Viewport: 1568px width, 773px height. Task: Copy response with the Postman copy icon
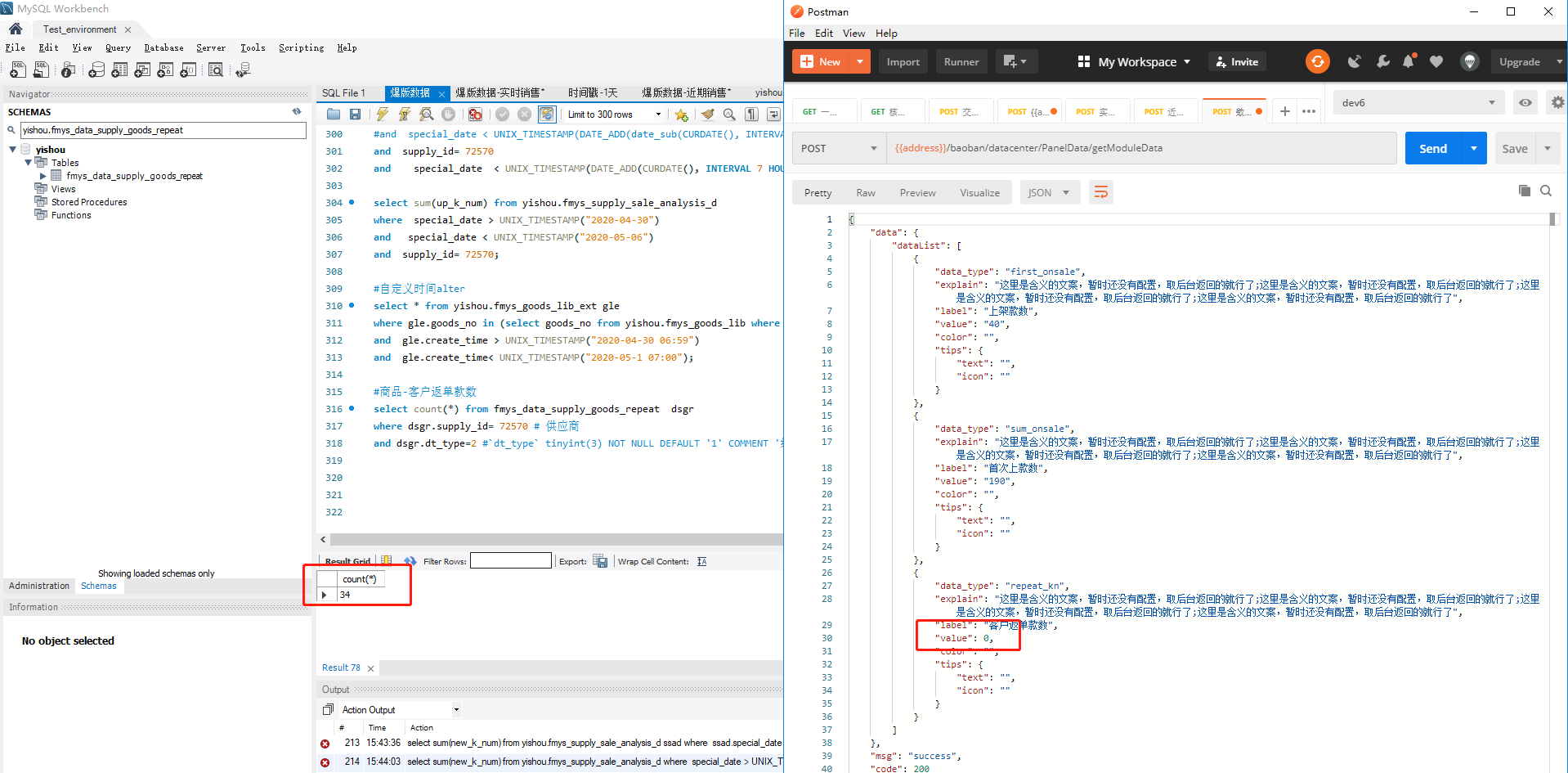(1525, 191)
